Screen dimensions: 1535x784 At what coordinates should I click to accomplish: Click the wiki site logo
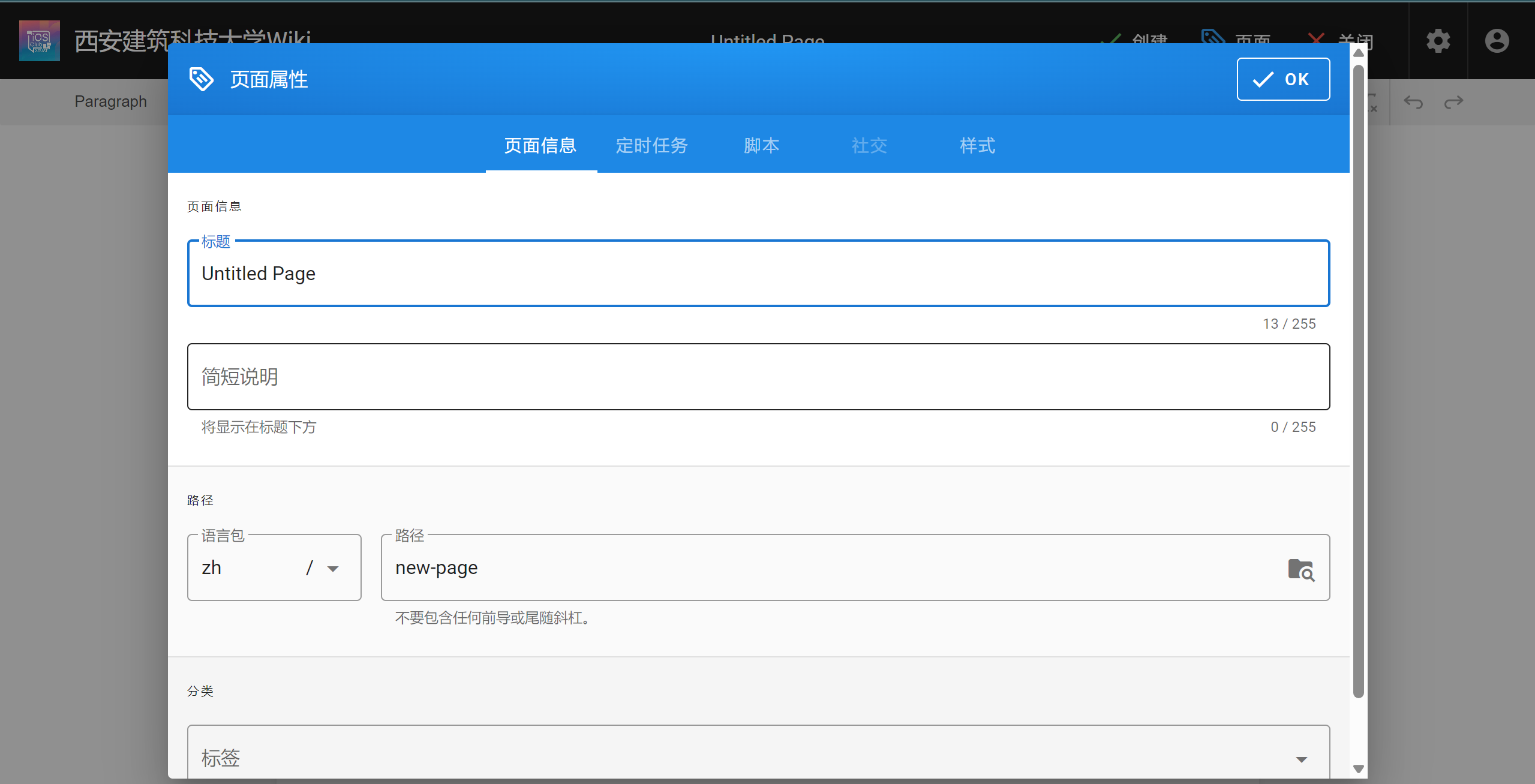coord(40,41)
